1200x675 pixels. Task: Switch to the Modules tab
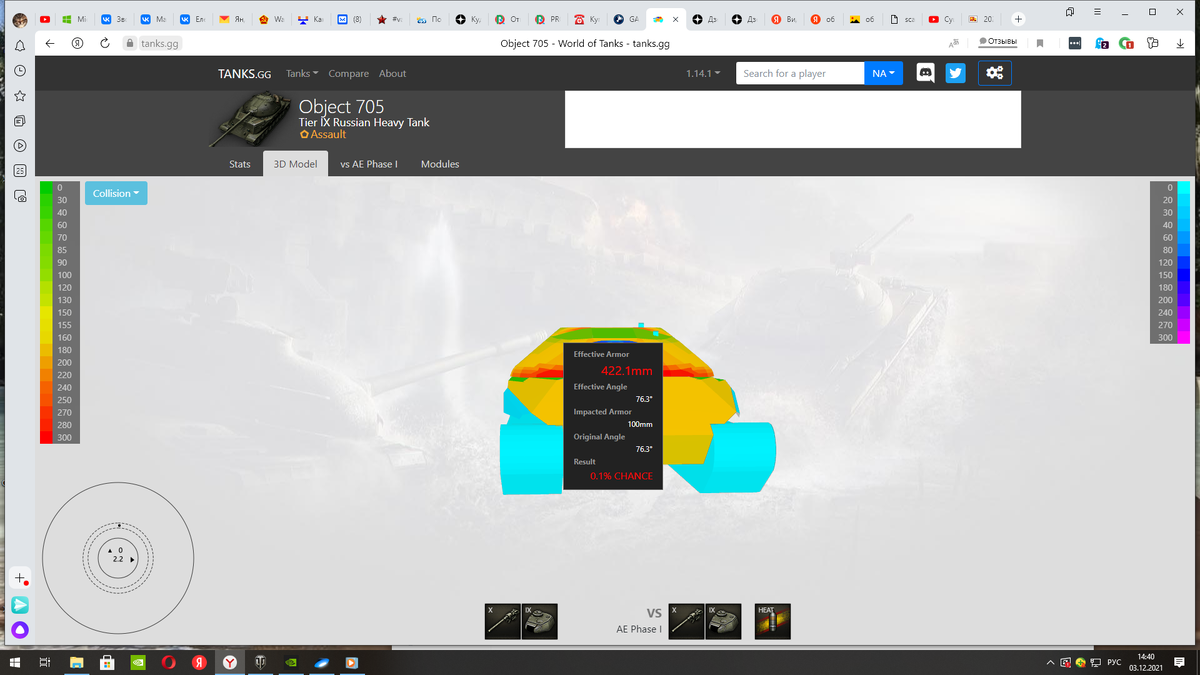440,164
